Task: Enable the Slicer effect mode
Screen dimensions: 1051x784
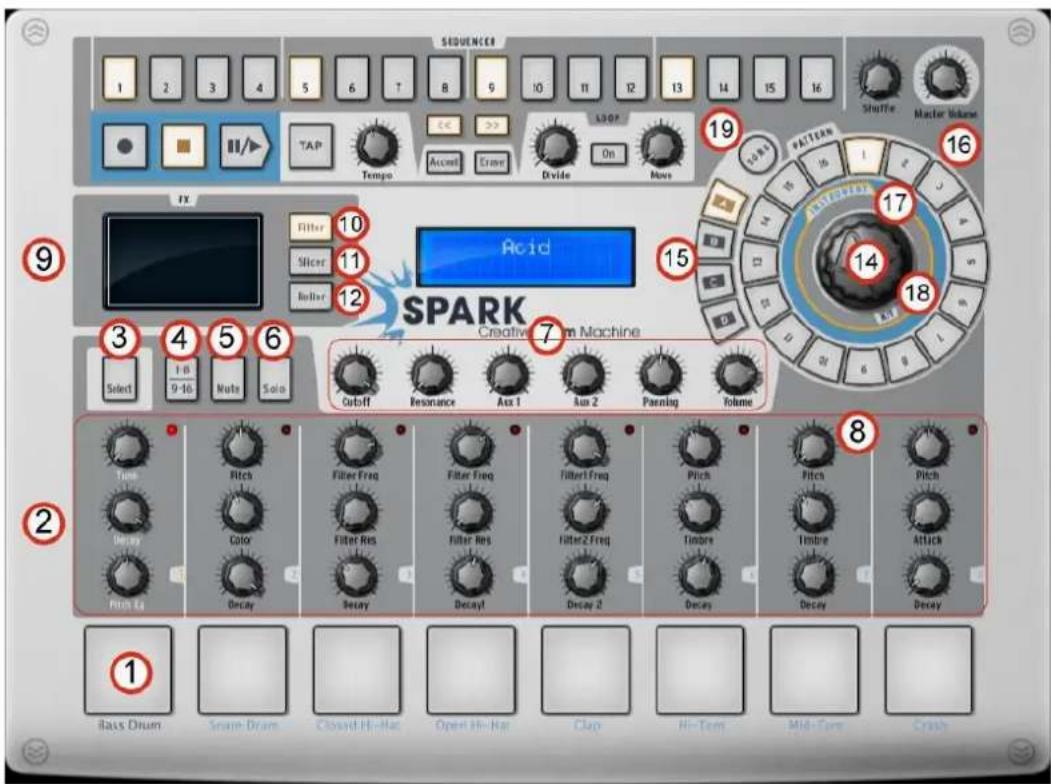Action: click(311, 261)
